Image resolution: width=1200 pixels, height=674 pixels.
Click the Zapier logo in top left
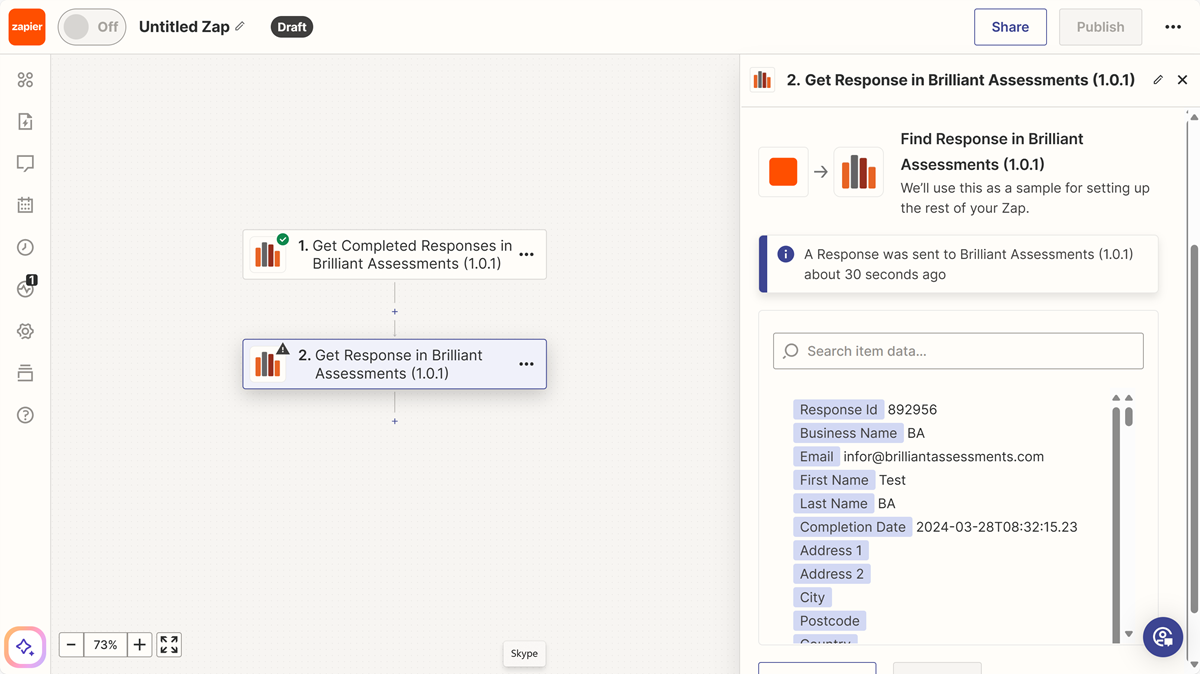[26, 26]
